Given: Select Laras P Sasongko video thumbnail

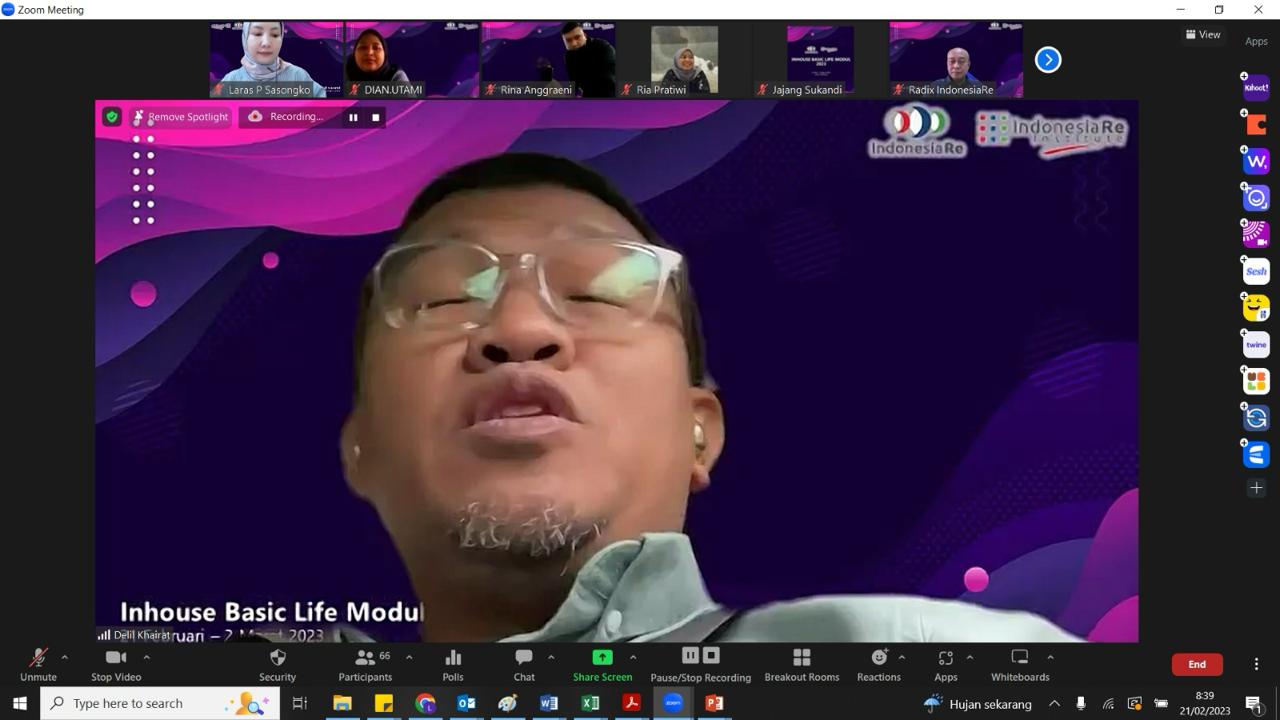Looking at the screenshot, I should 276,60.
